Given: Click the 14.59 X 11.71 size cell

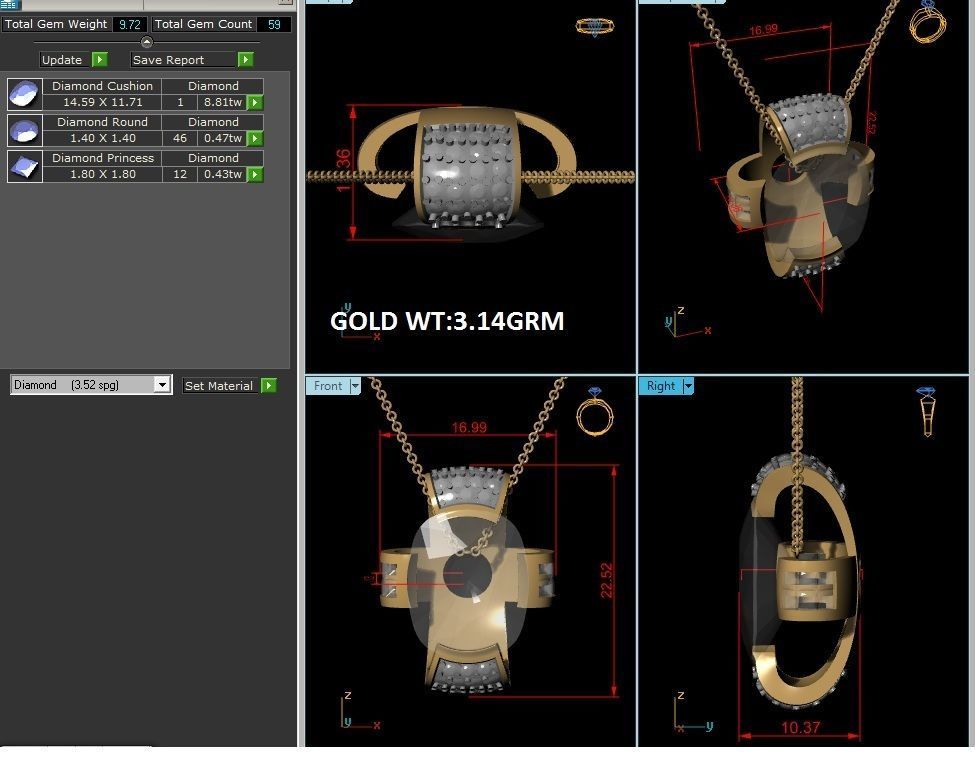Looking at the screenshot, I should pyautogui.click(x=103, y=103).
